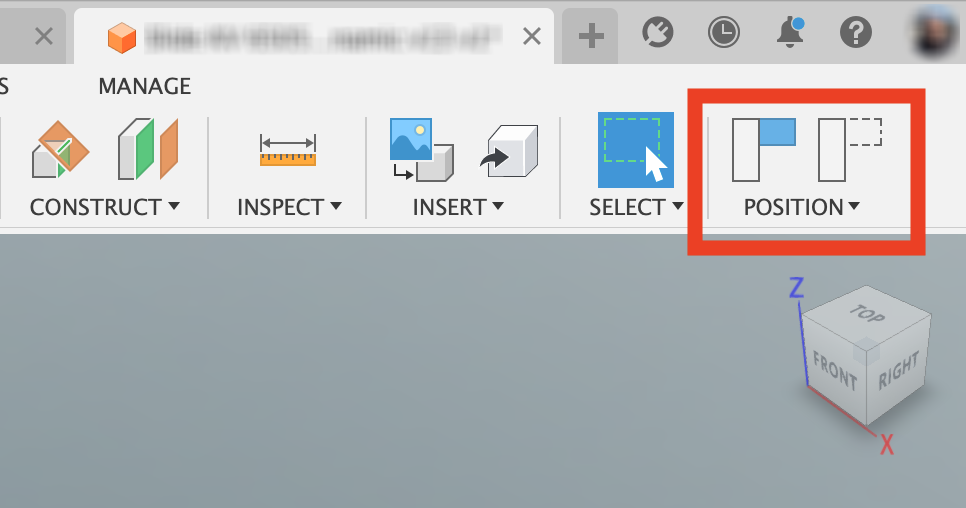Activate the blue Select tool icon
The image size is (966, 508).
coord(636,150)
